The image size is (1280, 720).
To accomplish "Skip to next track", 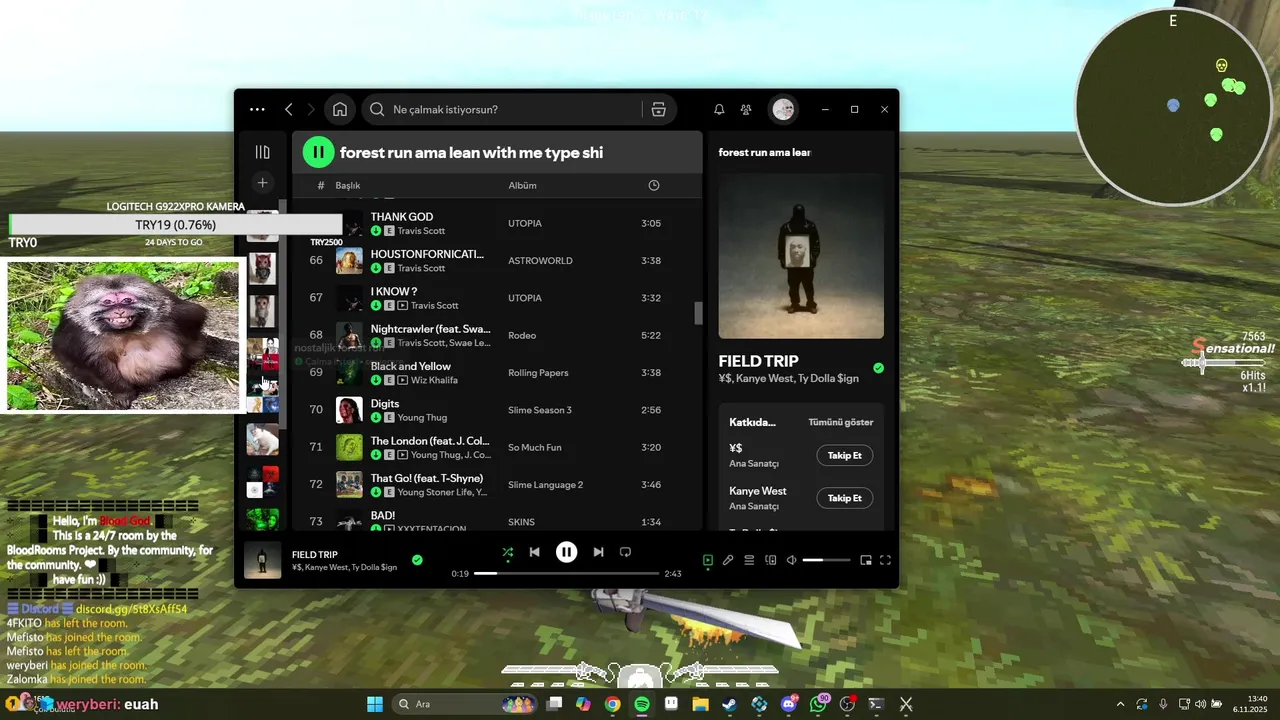I will 598,552.
